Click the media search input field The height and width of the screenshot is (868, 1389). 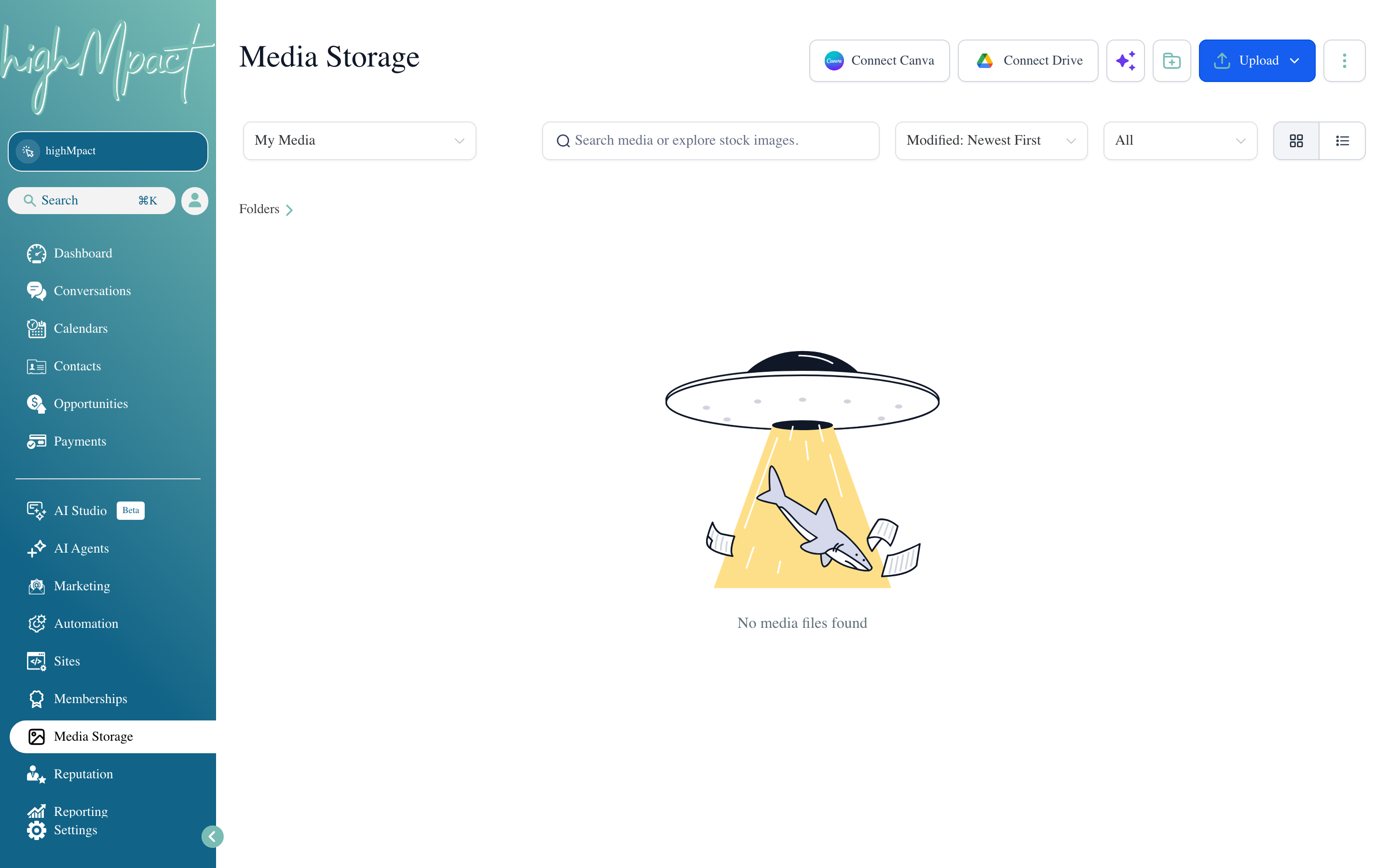click(x=710, y=141)
